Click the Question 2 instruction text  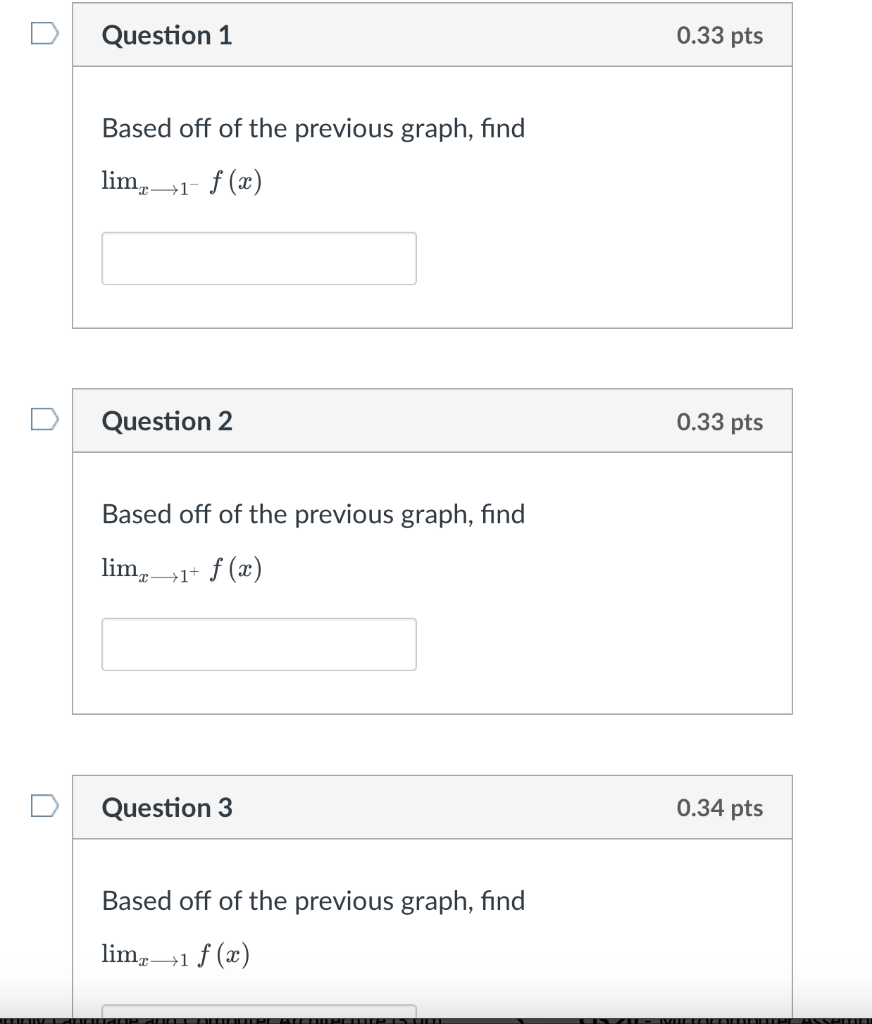(312, 514)
